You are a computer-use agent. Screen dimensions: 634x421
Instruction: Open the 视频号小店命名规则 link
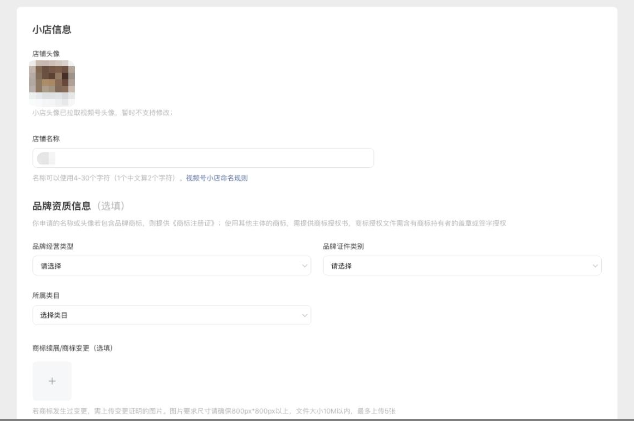coord(216,178)
